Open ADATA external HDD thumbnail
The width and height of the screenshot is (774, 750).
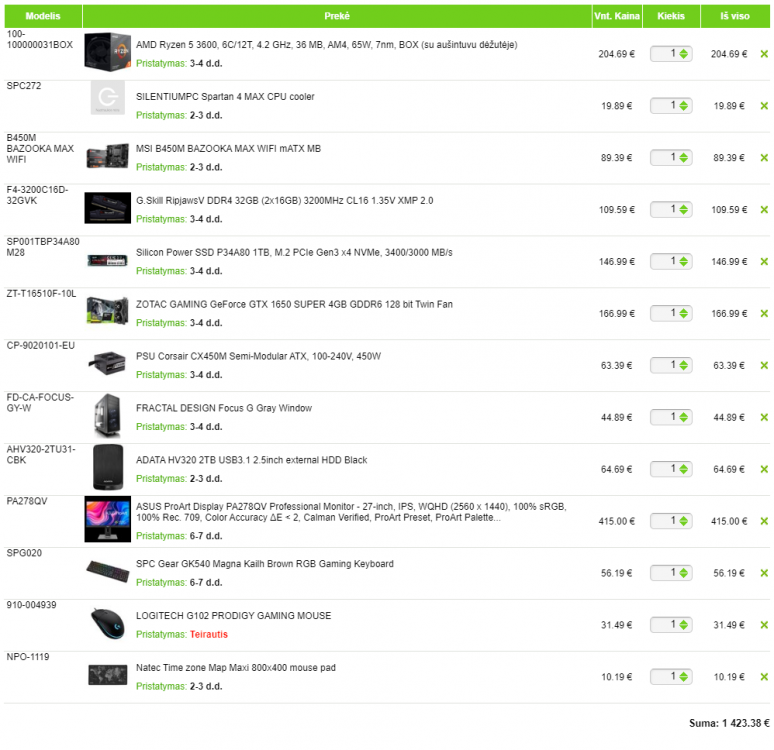[108, 467]
